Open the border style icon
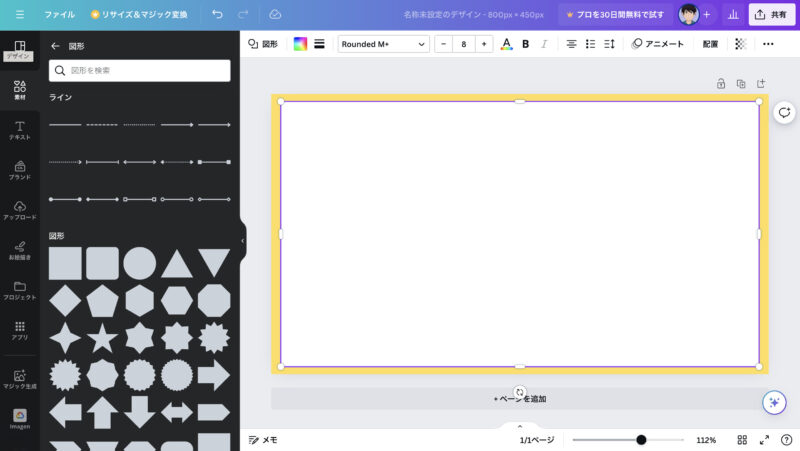The image size is (800, 451). tap(319, 44)
